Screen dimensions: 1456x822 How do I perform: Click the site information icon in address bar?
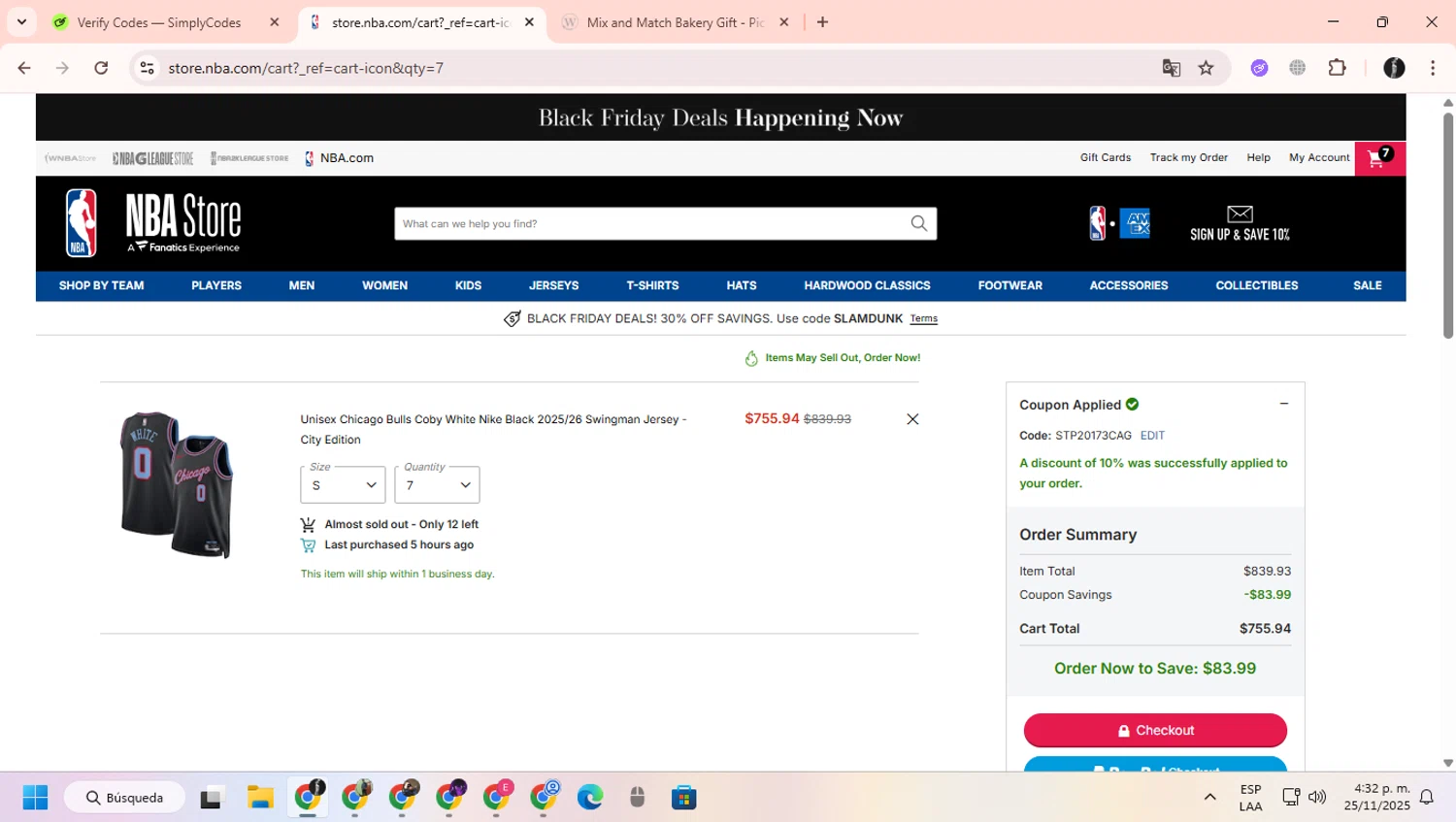click(x=148, y=68)
